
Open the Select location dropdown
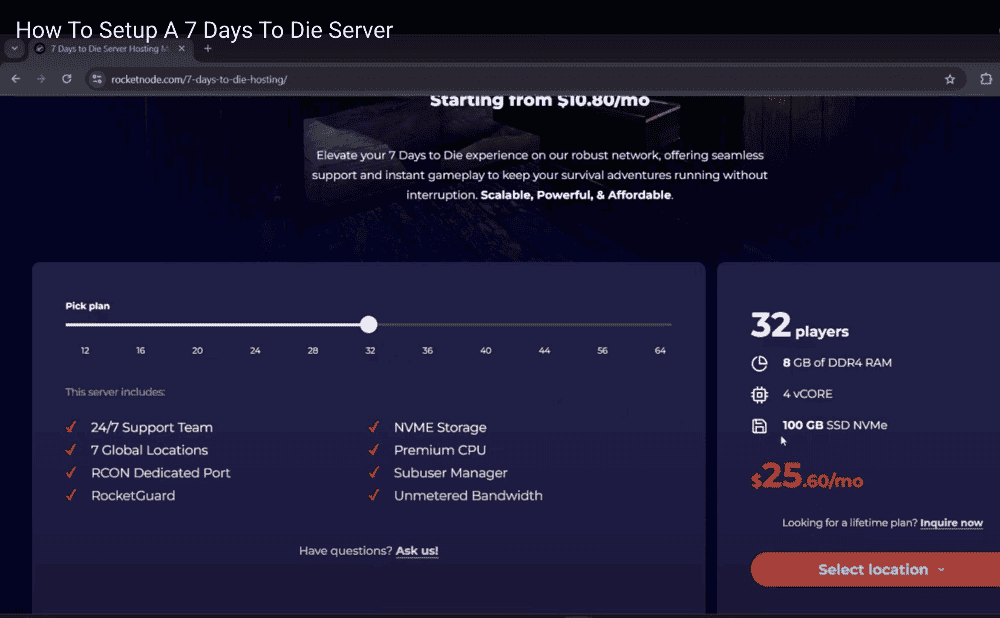click(880, 570)
